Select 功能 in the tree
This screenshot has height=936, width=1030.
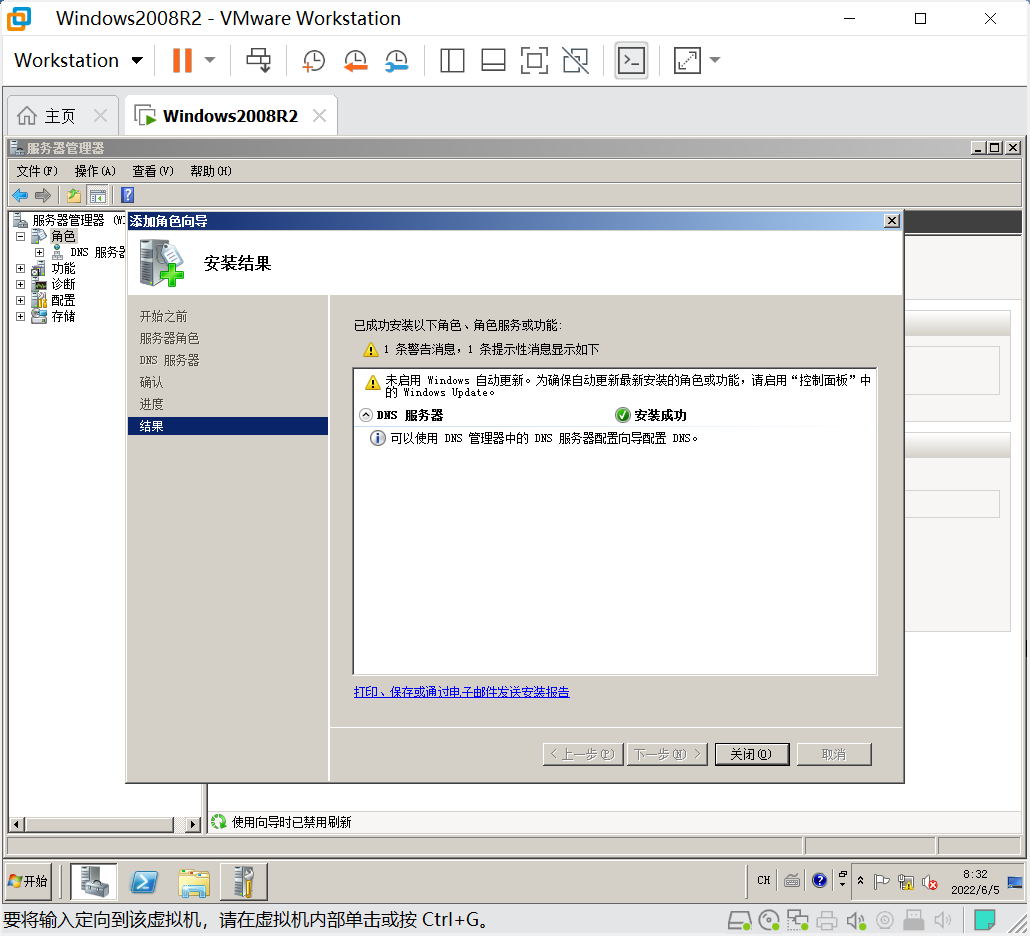coord(63,269)
